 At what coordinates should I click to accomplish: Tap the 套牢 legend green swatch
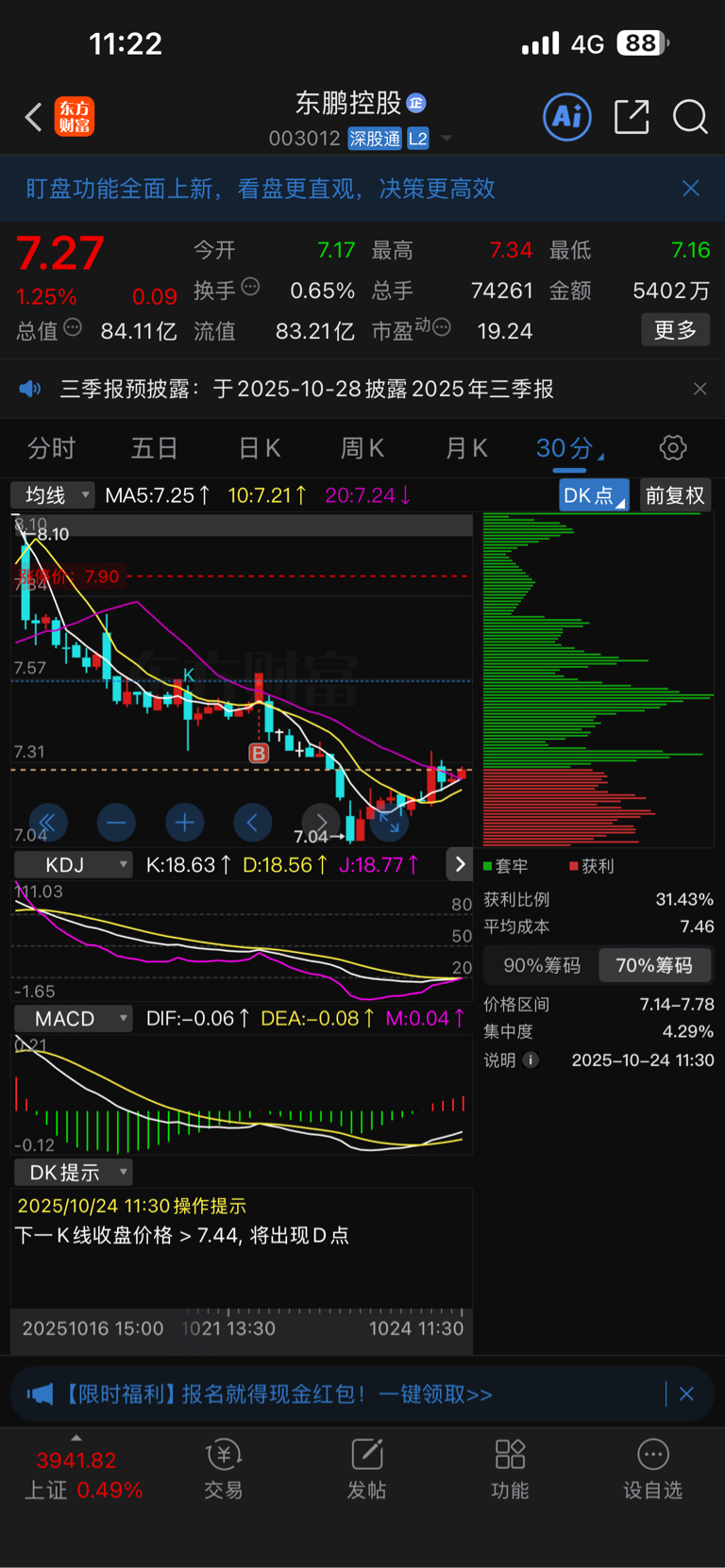coord(488,865)
